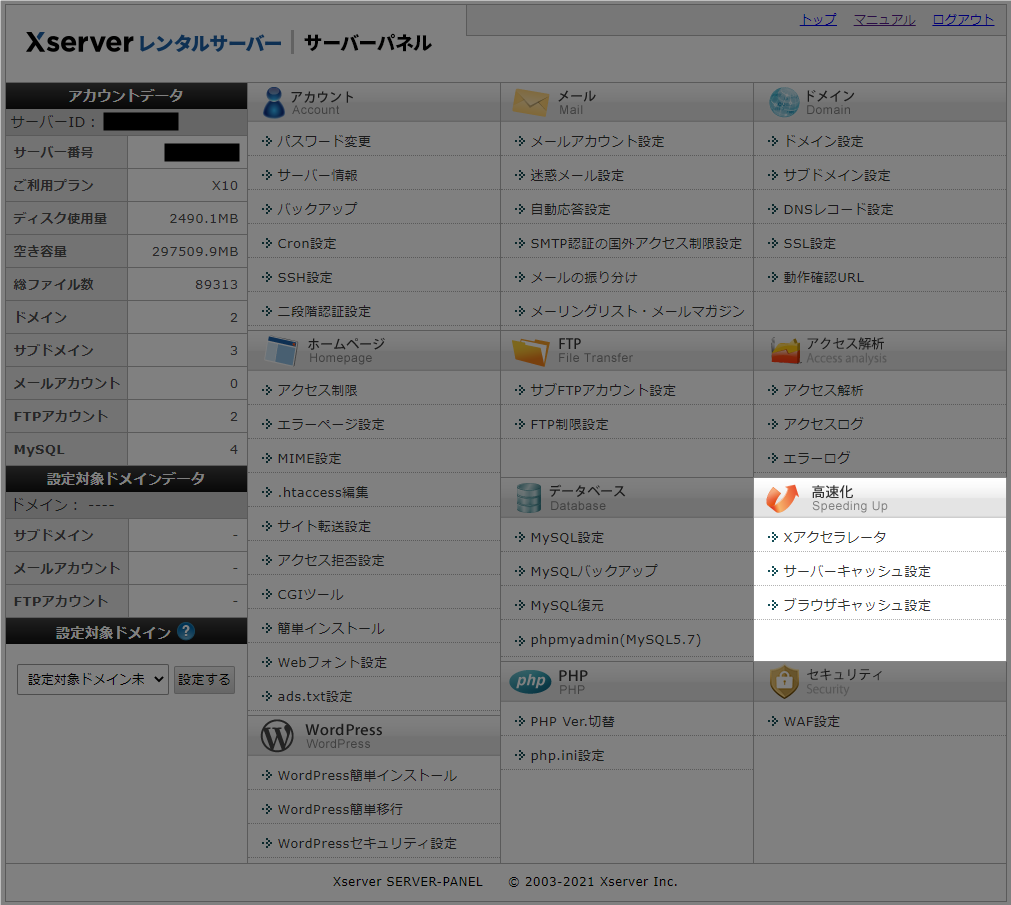The width and height of the screenshot is (1011, 905).
Task: Open 迷惑メール設定
Action: [577, 175]
